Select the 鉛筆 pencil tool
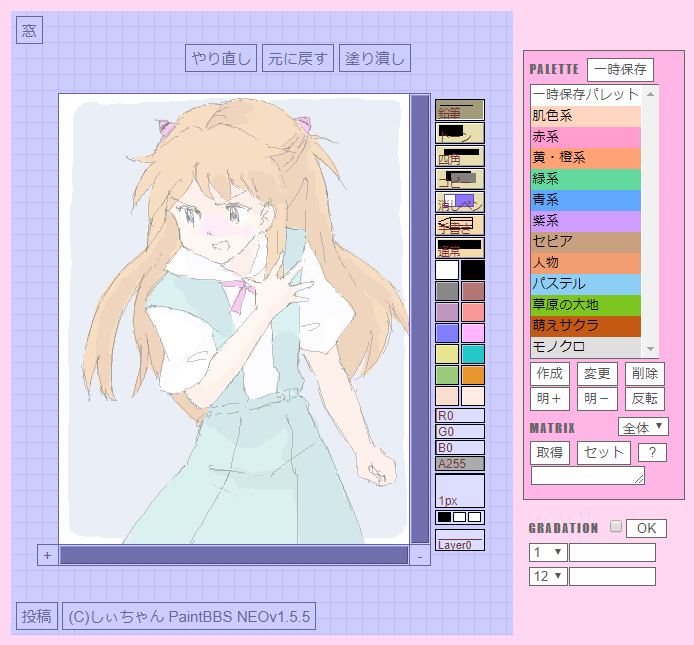 click(x=460, y=110)
